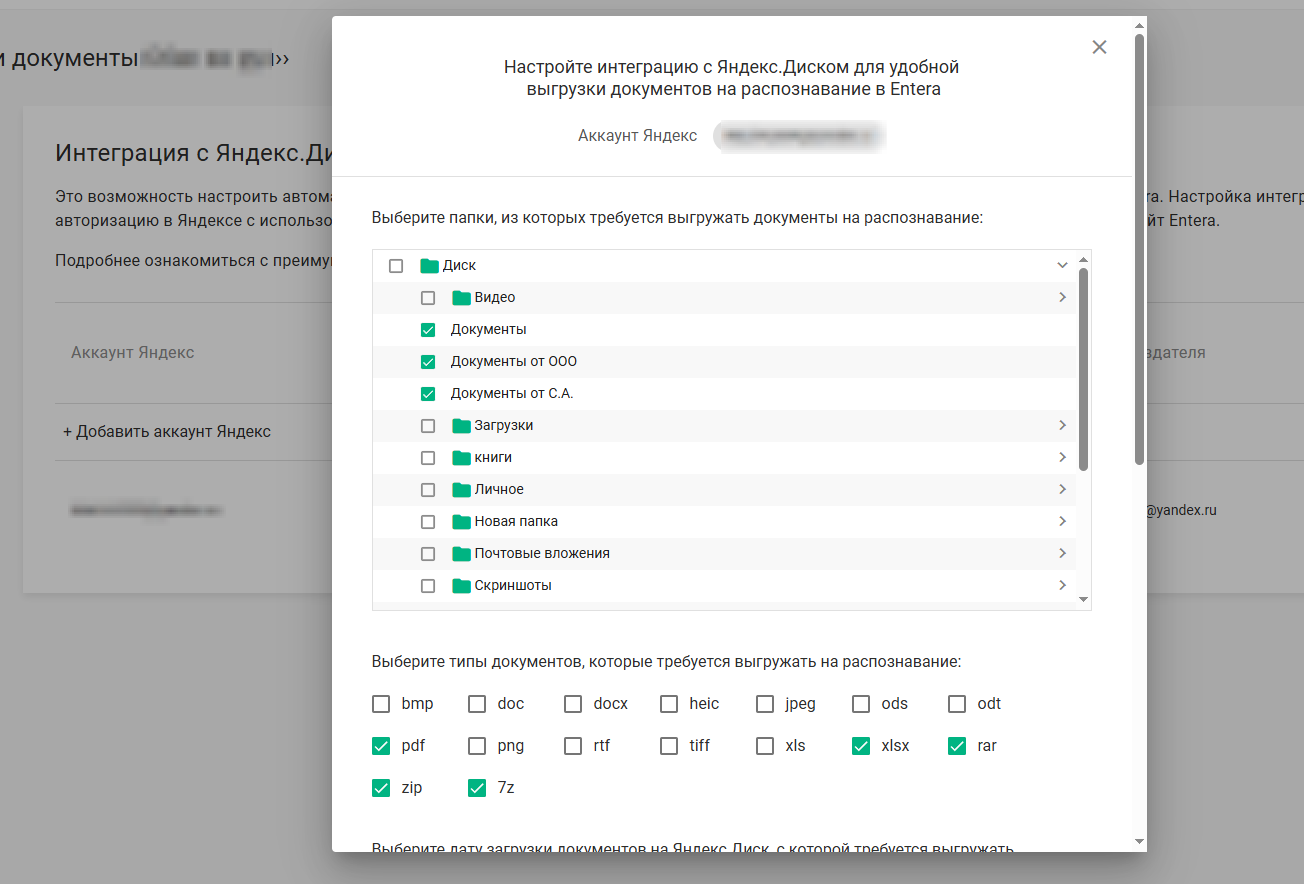Expand the Загрузки folder
Viewport: 1304px width, 884px height.
[1062, 426]
